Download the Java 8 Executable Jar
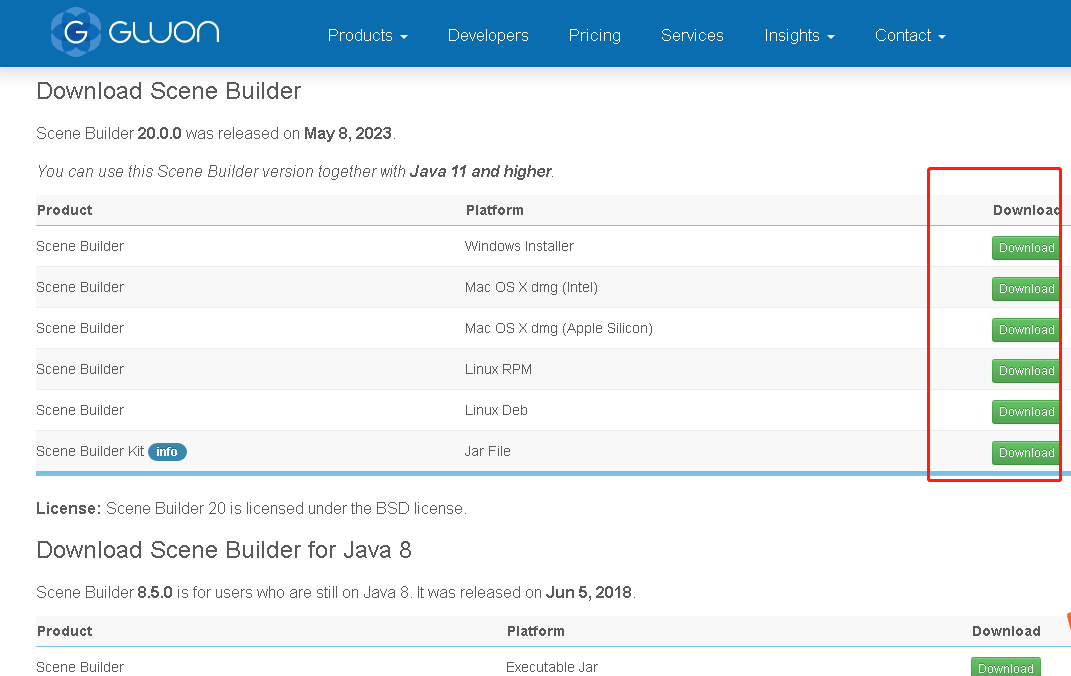1071x676 pixels. 1005,668
